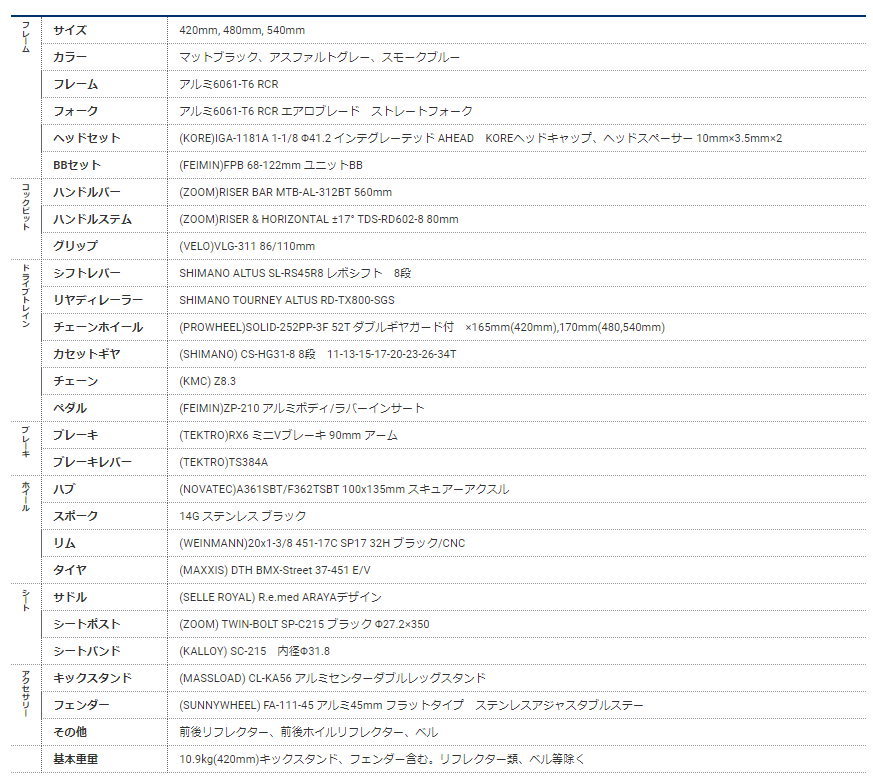Click the ブレーキレバー TEKTRO TS384A value
Viewport: 873px width, 781px height.
(x=223, y=462)
